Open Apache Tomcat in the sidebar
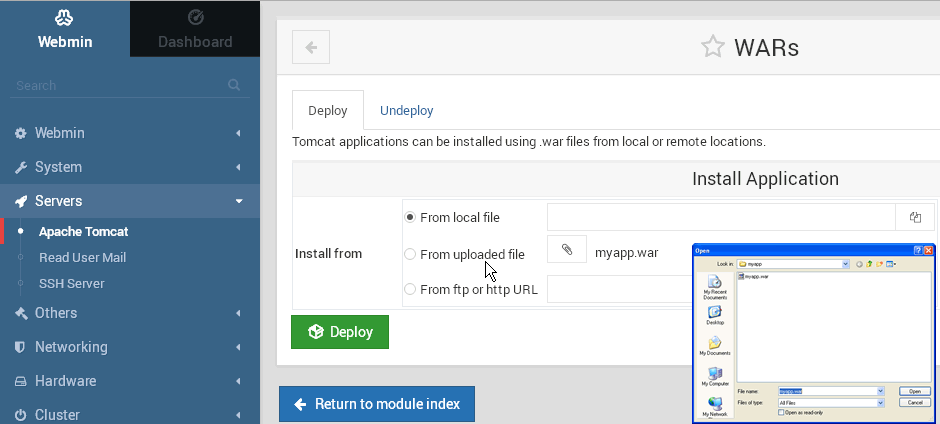 pyautogui.click(x=83, y=231)
